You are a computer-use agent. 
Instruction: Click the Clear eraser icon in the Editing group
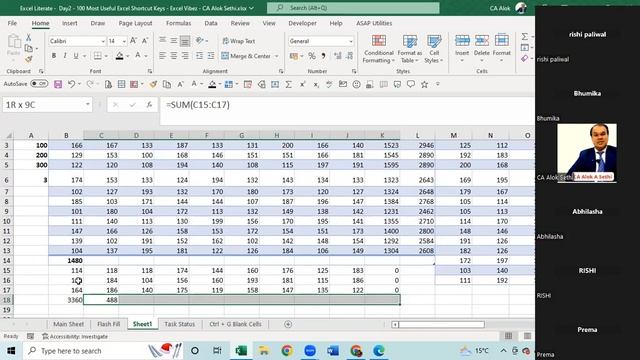525,59
